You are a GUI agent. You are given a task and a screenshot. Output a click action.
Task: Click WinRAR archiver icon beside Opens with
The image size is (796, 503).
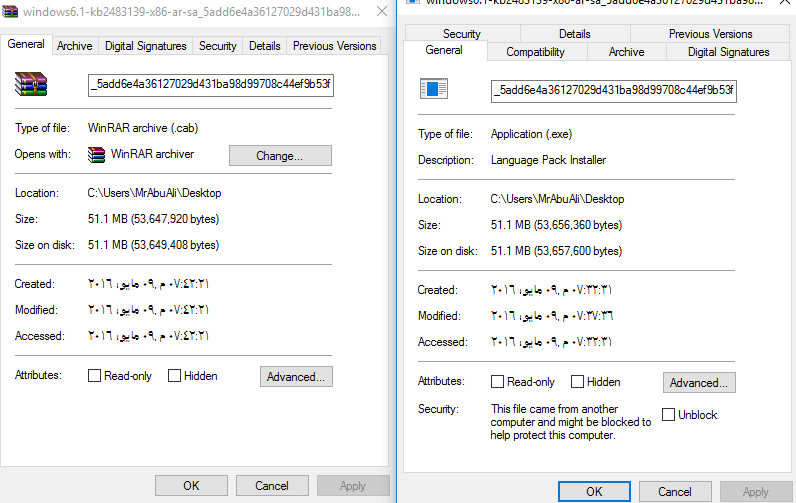click(x=96, y=154)
